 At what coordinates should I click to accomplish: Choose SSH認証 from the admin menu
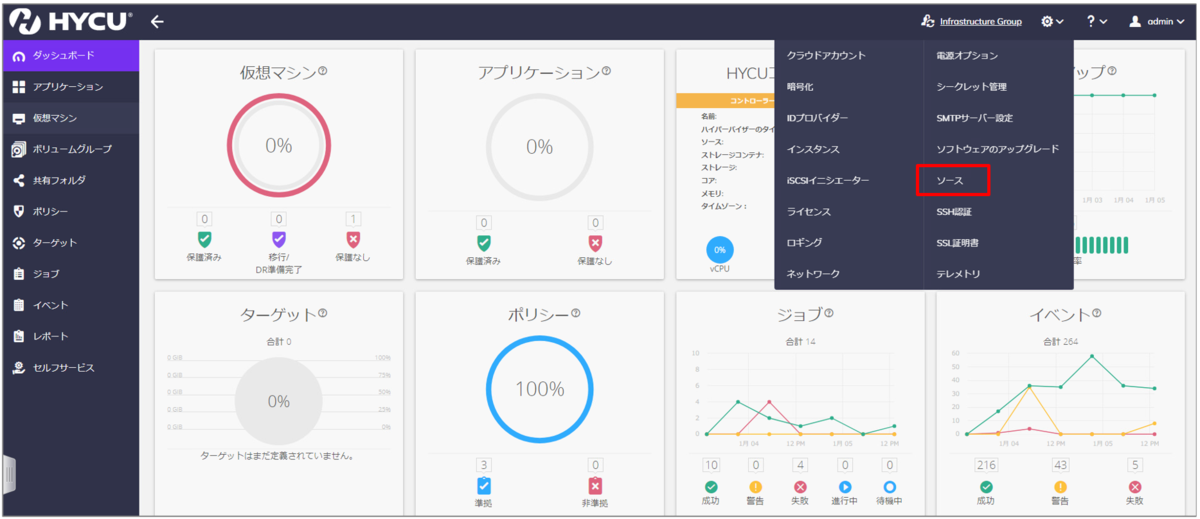click(x=954, y=211)
